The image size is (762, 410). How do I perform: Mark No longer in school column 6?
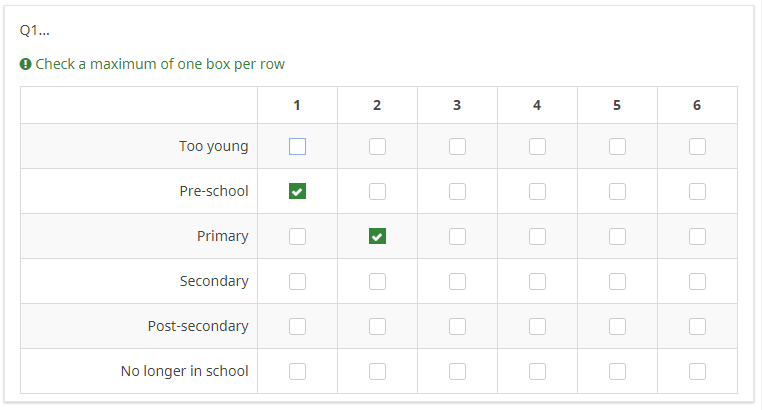pos(697,372)
